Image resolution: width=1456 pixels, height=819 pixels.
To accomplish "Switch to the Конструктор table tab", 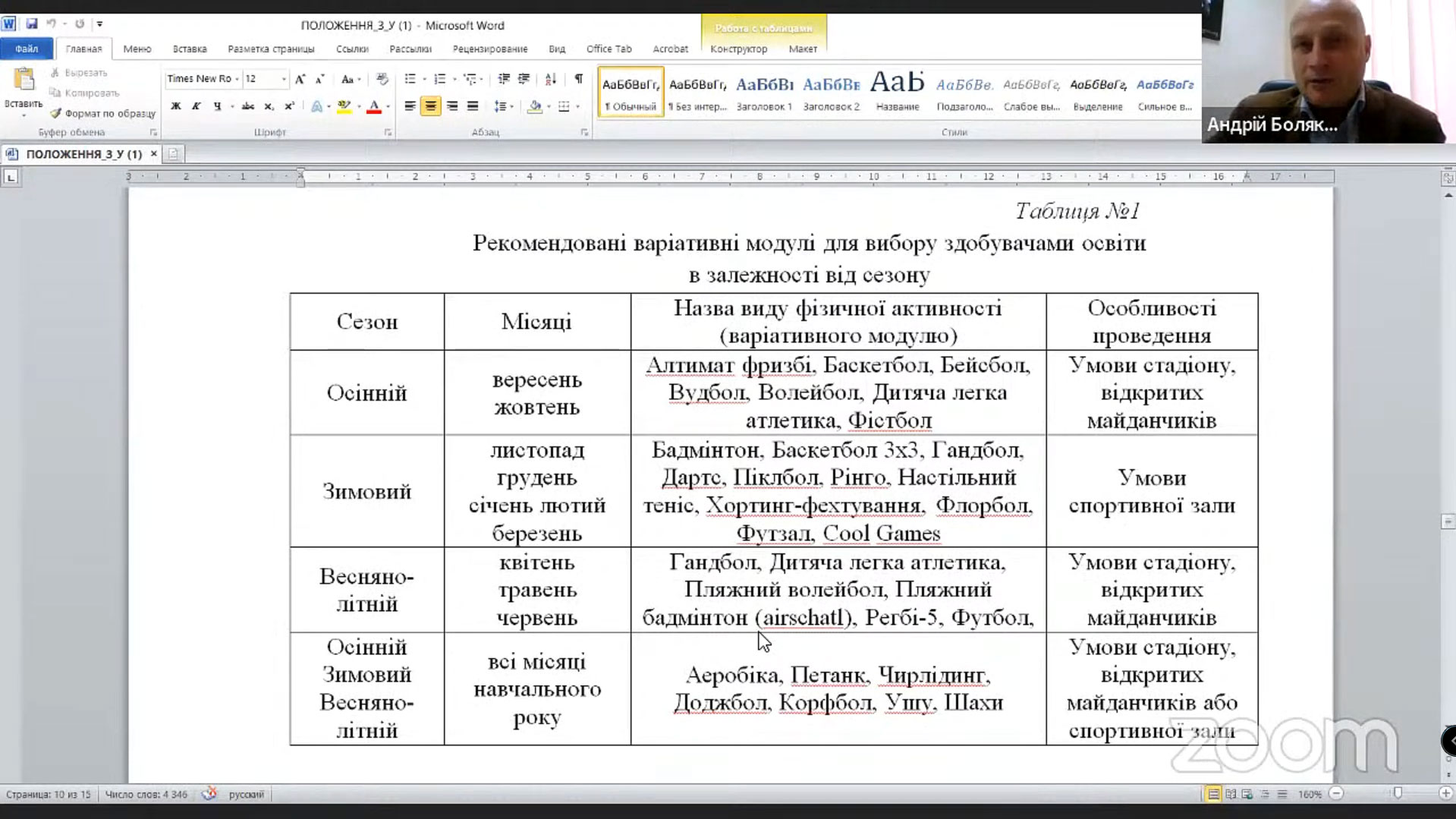I will click(x=738, y=49).
